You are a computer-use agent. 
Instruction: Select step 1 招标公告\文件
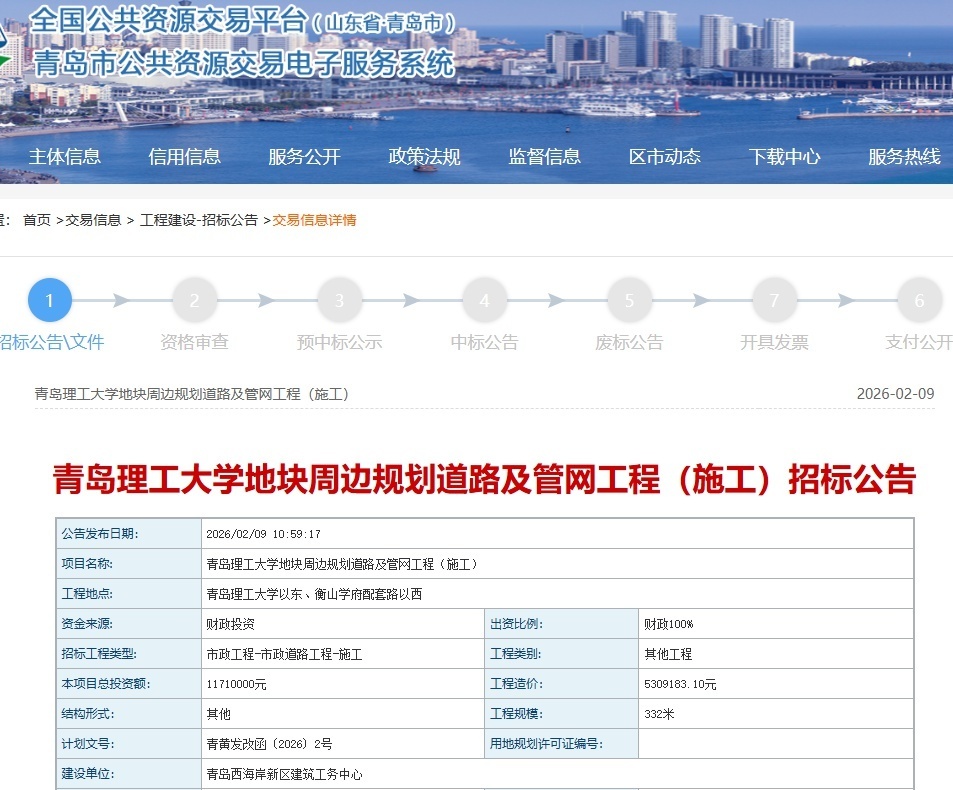pos(49,299)
